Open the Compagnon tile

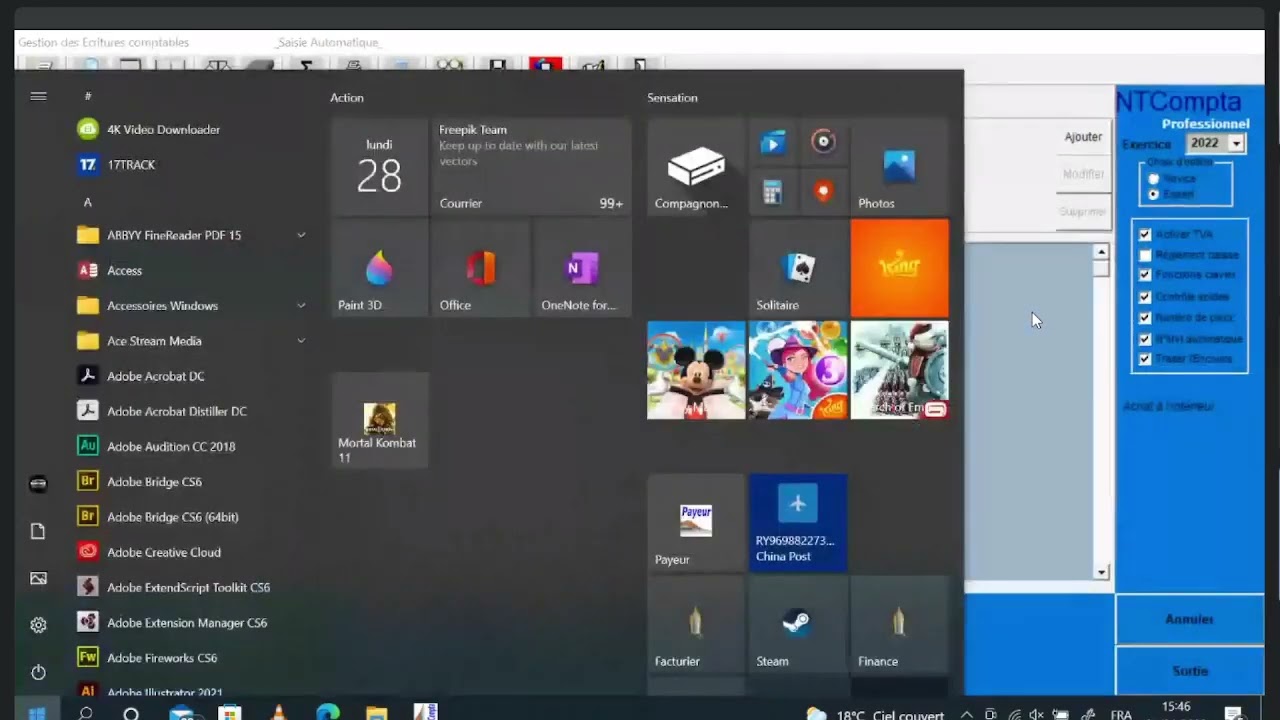[x=696, y=167]
